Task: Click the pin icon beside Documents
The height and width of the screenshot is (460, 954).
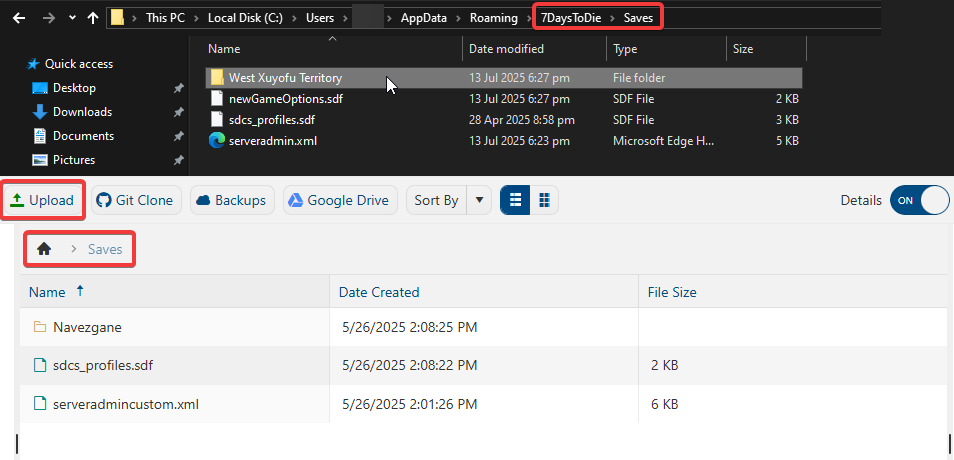Action: pos(178,136)
